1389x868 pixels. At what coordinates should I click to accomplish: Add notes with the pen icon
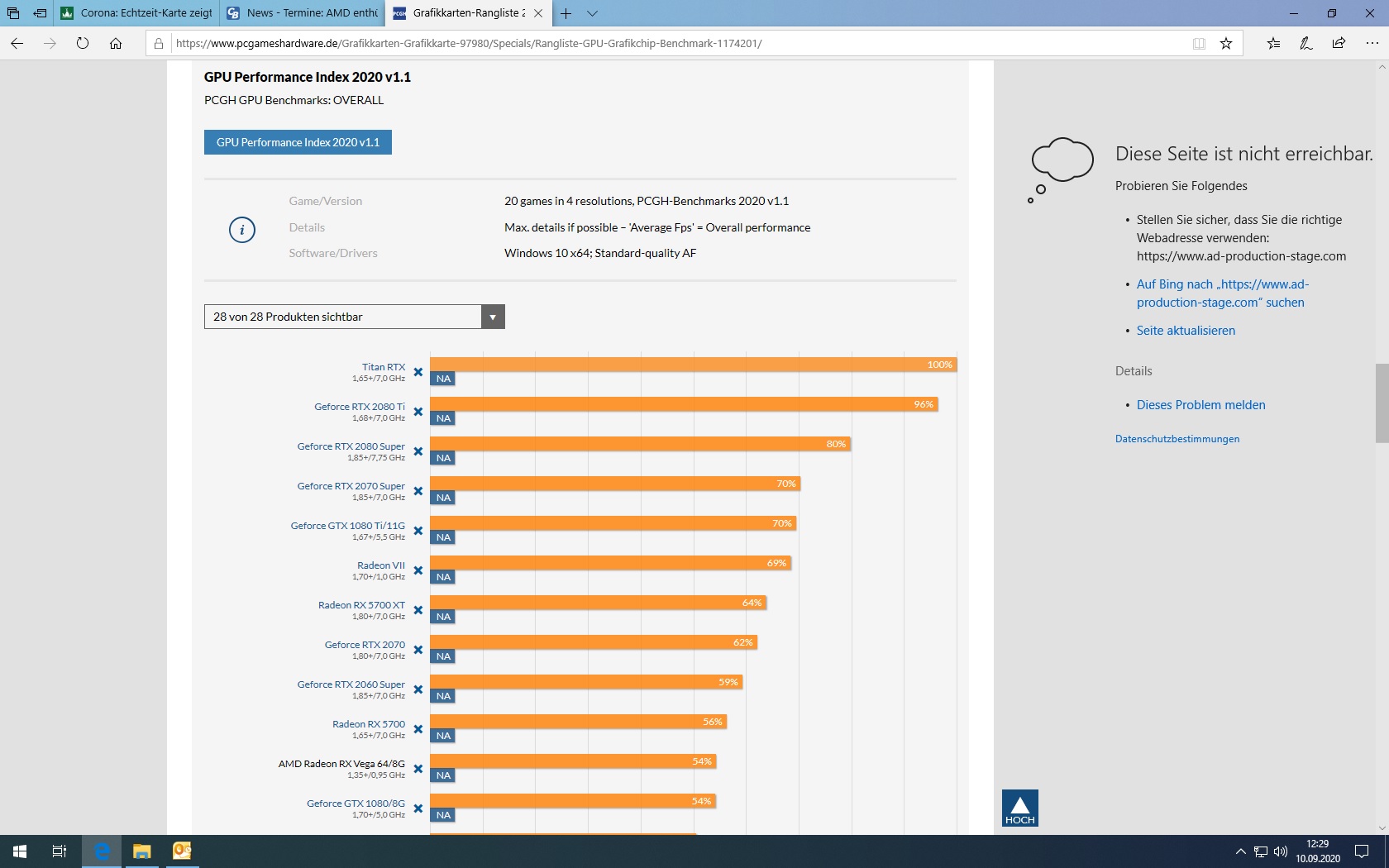point(1306,43)
